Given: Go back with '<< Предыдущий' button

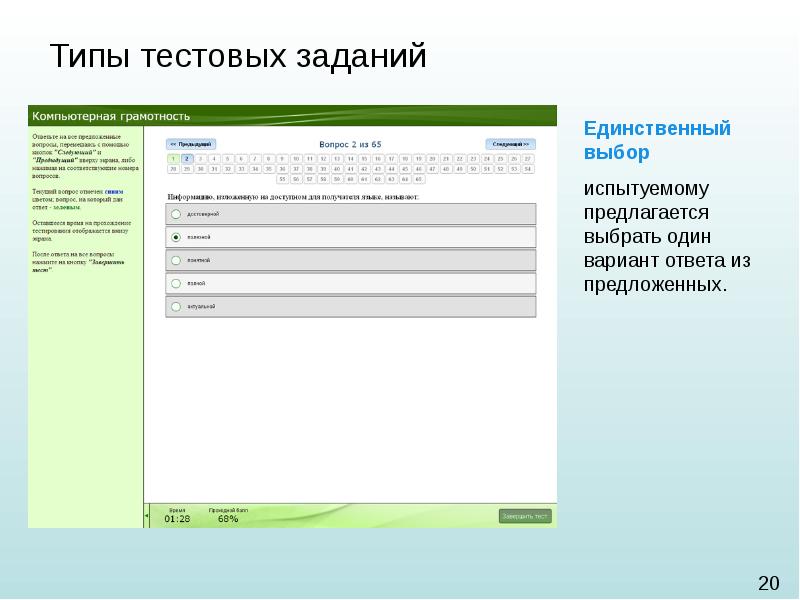Looking at the screenshot, I should tap(191, 144).
